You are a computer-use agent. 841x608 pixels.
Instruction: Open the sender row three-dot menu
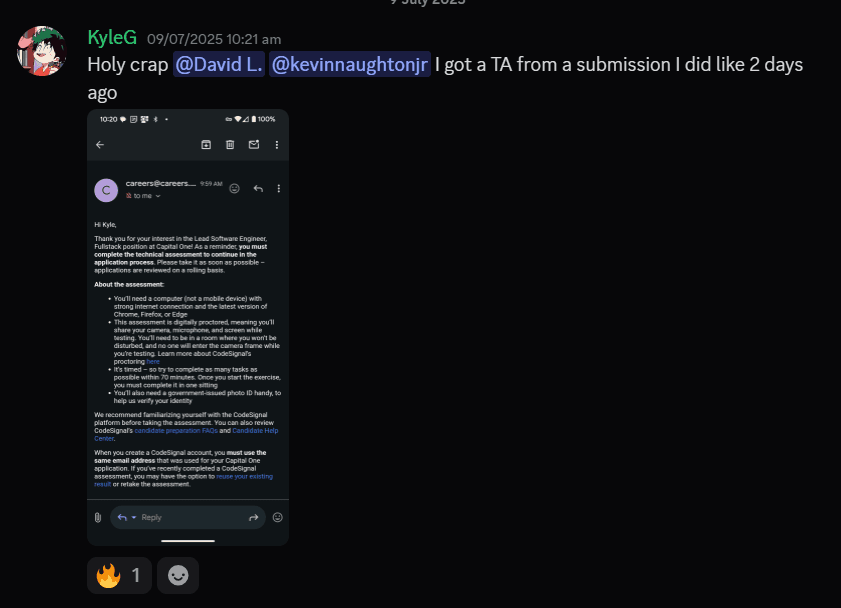point(278,189)
